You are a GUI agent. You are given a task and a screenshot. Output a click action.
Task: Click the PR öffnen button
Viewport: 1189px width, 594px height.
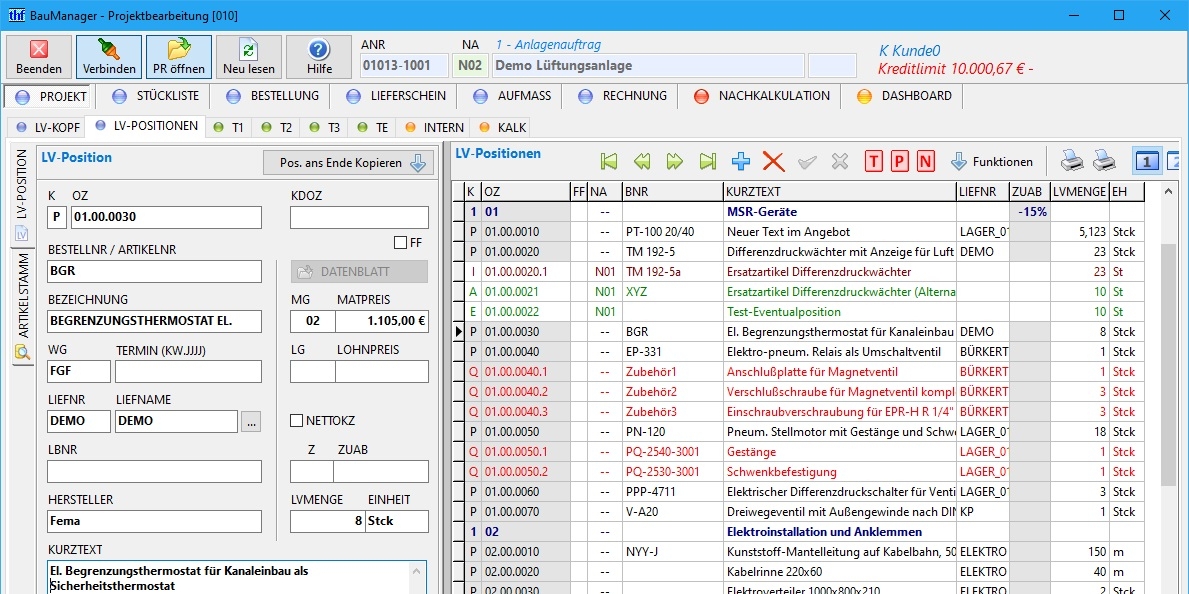(x=178, y=58)
